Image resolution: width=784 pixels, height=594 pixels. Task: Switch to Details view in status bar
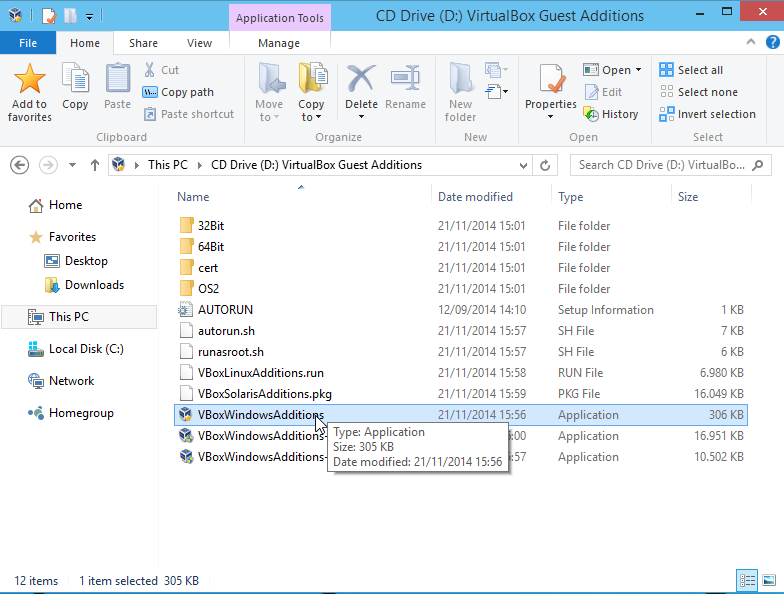(x=748, y=580)
